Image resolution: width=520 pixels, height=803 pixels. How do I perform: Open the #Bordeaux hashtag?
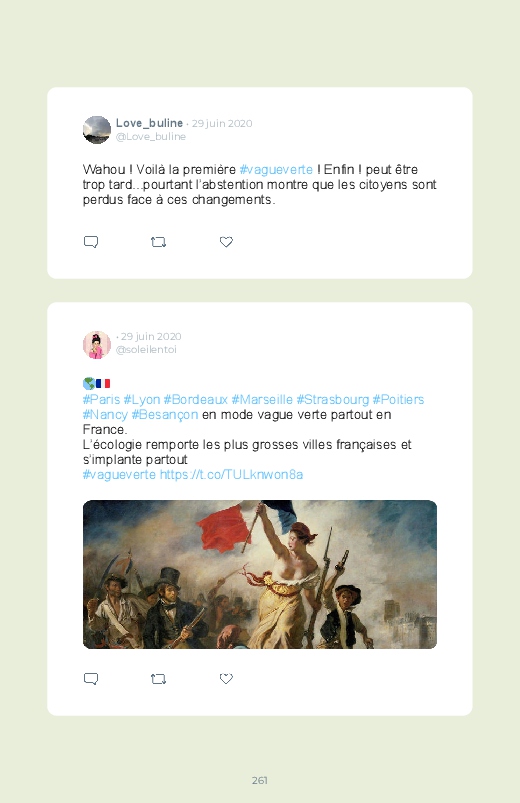[196, 399]
